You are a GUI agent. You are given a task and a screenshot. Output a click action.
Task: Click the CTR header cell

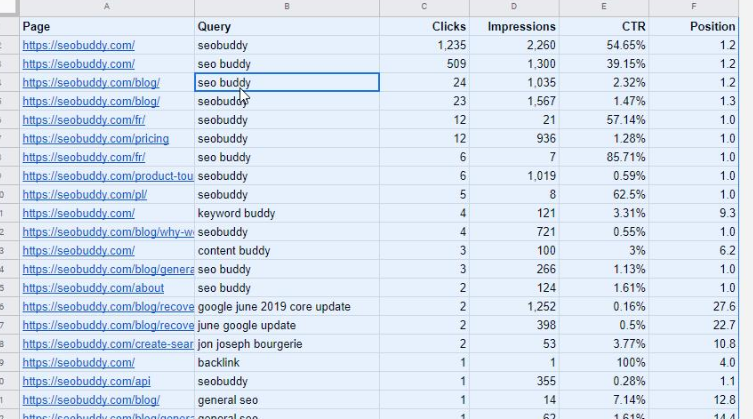pyautogui.click(x=604, y=26)
